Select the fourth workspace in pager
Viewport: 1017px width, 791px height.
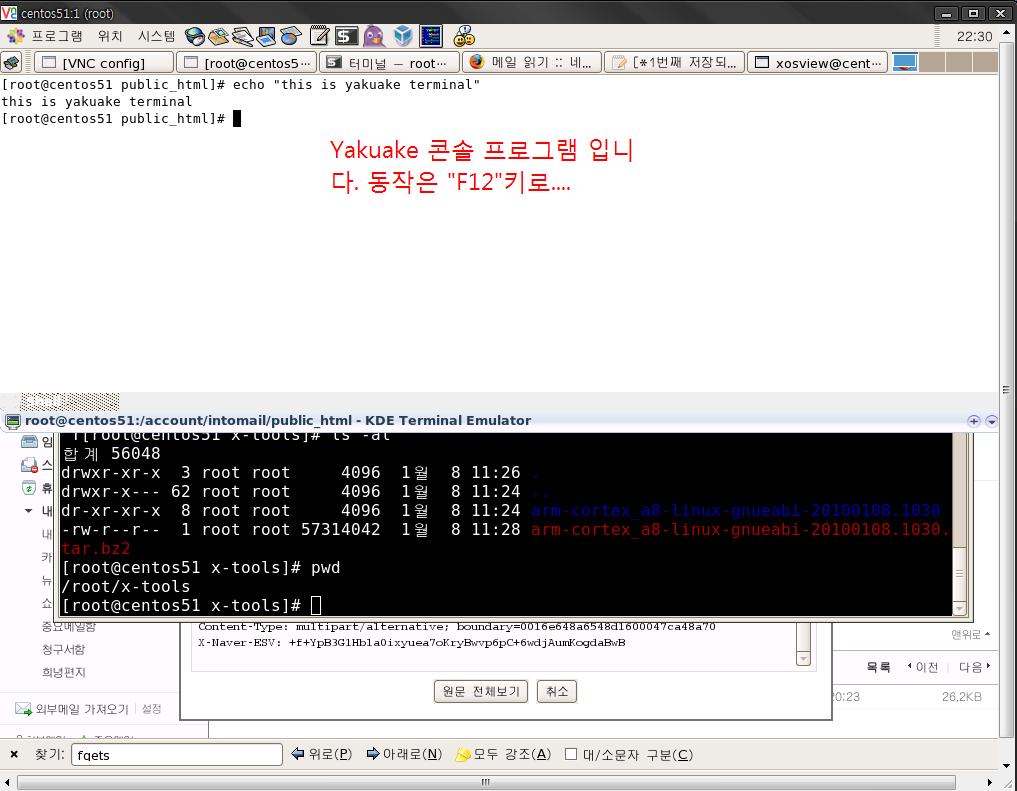(x=985, y=62)
